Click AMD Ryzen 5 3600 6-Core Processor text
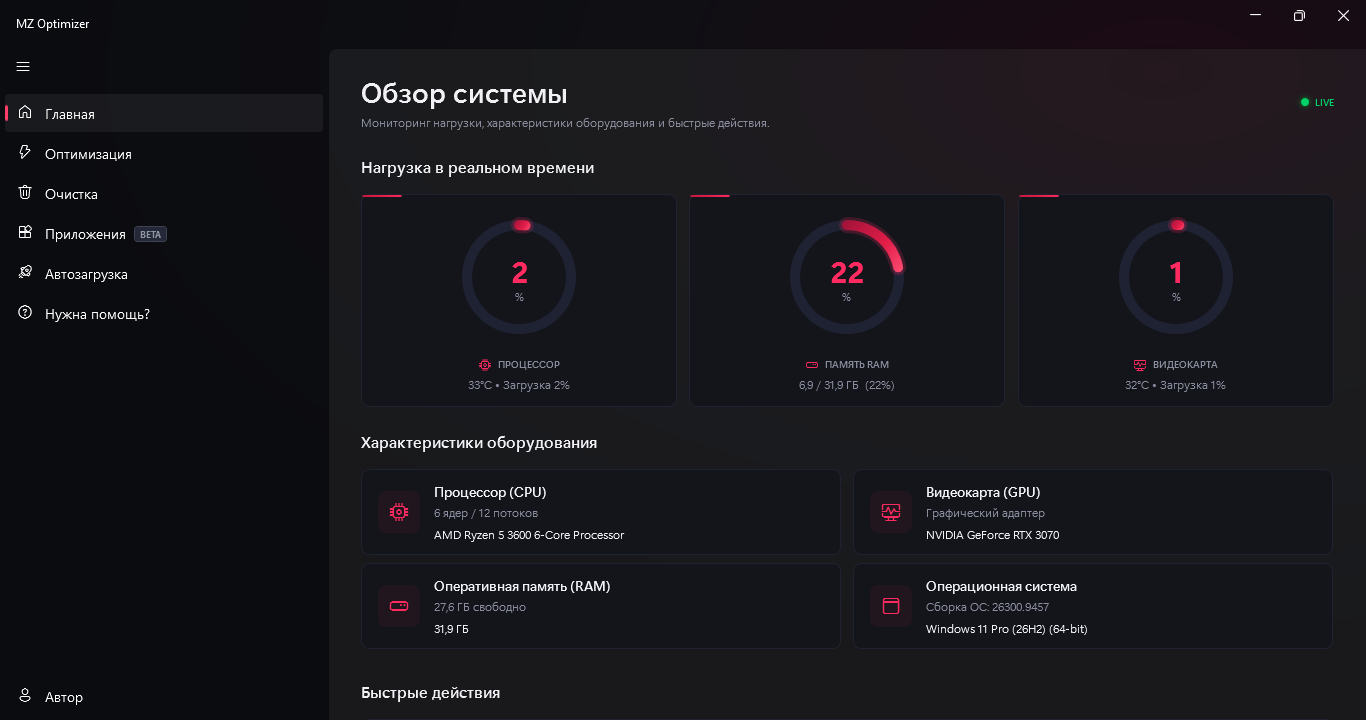Screen dimensions: 1366x720 point(529,535)
